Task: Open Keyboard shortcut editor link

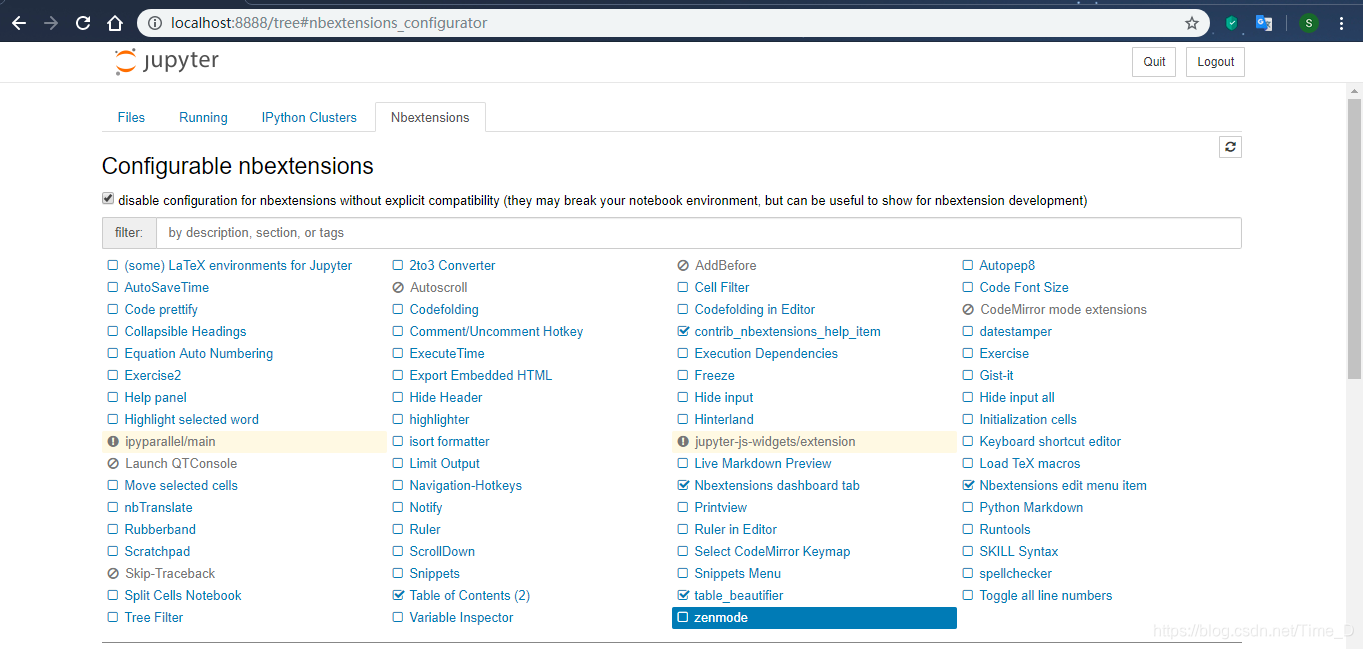Action: click(1050, 441)
